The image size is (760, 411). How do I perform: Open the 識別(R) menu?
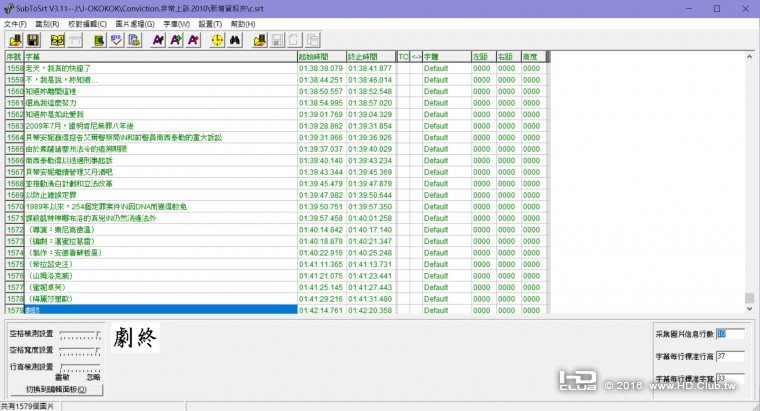pyautogui.click(x=48, y=24)
